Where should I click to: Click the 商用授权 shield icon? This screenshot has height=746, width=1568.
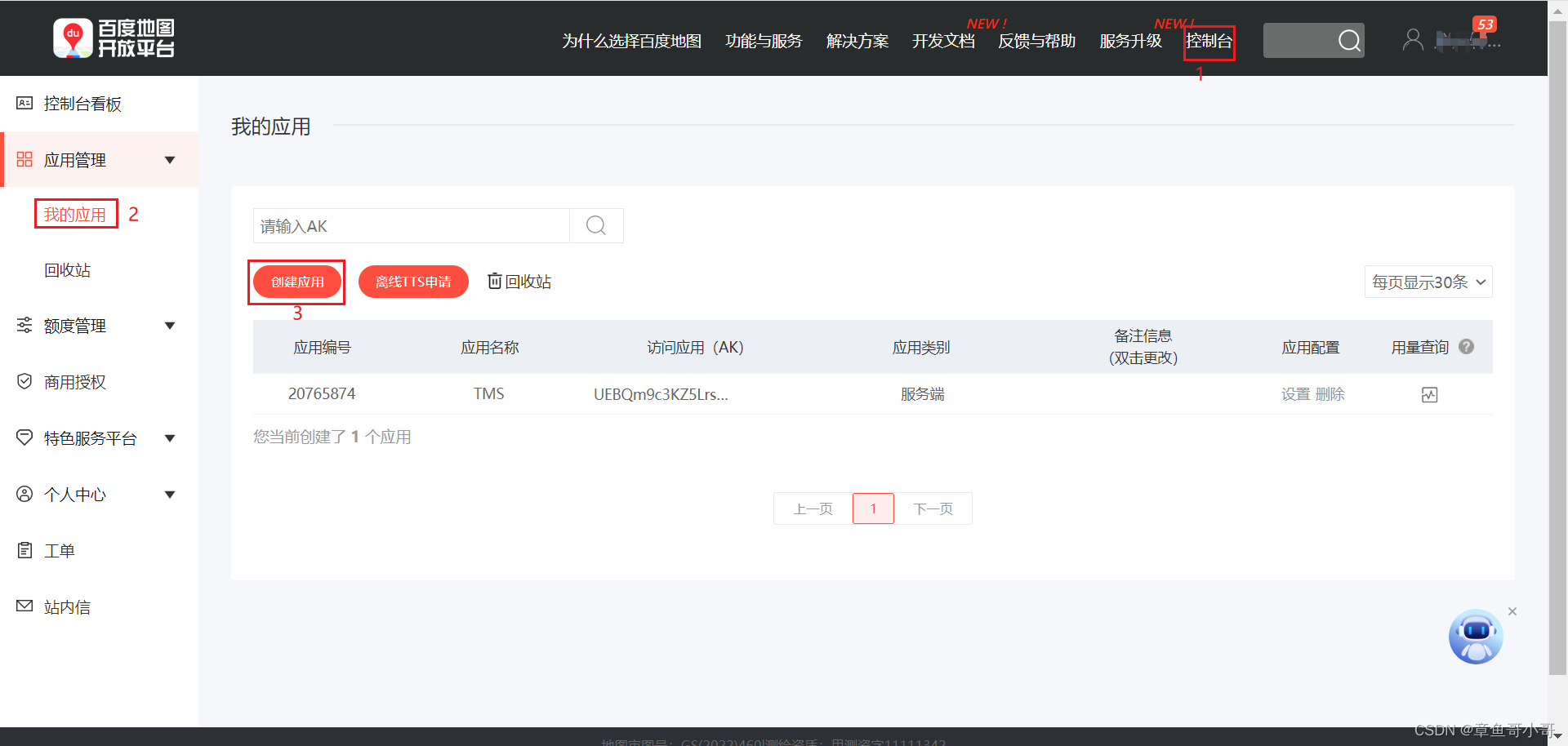coord(24,381)
